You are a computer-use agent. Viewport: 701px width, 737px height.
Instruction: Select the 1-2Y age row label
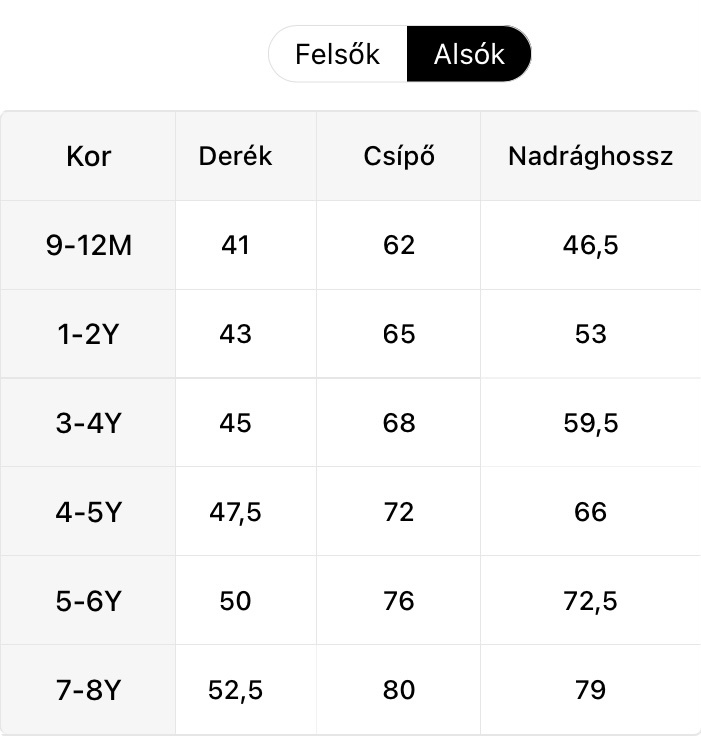88,334
